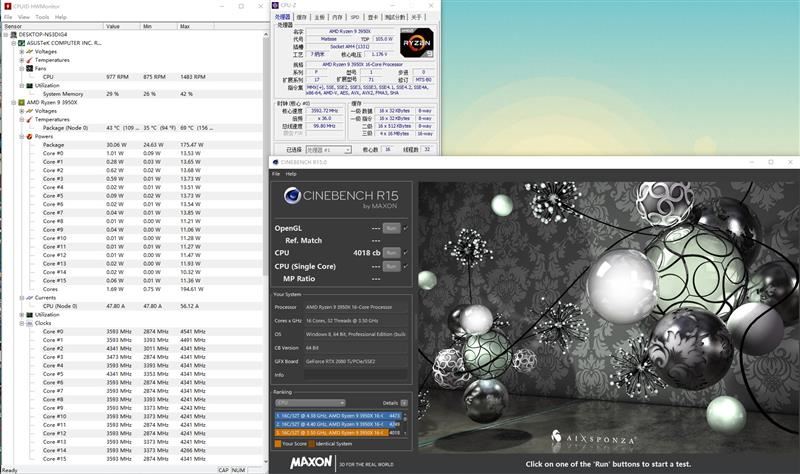800x474 pixels.
Task: Click the Voltages icon under ASUSTeK
Action: (x=30, y=52)
